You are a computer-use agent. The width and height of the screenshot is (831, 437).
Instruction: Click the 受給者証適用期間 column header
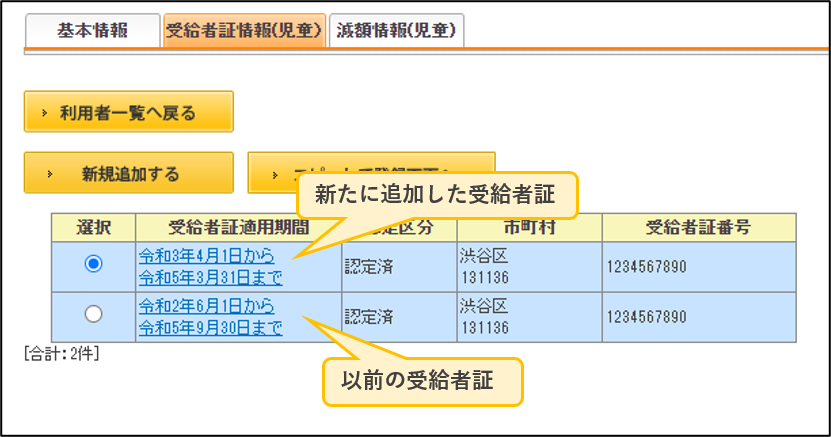238,228
